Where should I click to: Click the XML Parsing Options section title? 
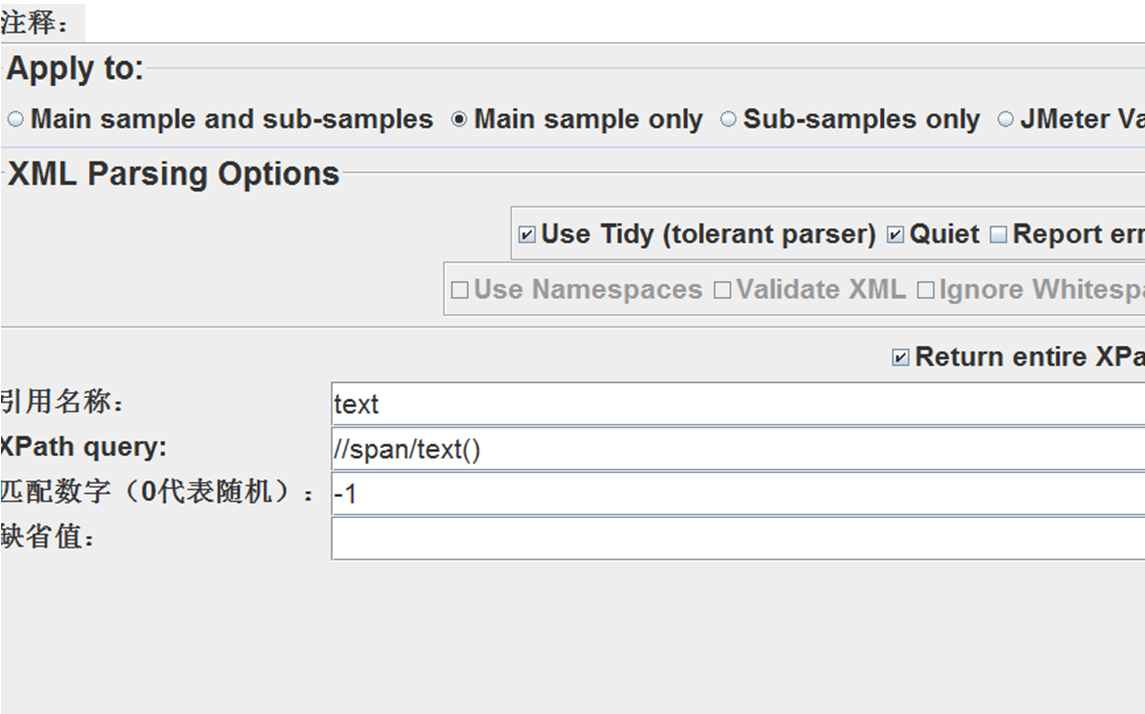point(174,174)
